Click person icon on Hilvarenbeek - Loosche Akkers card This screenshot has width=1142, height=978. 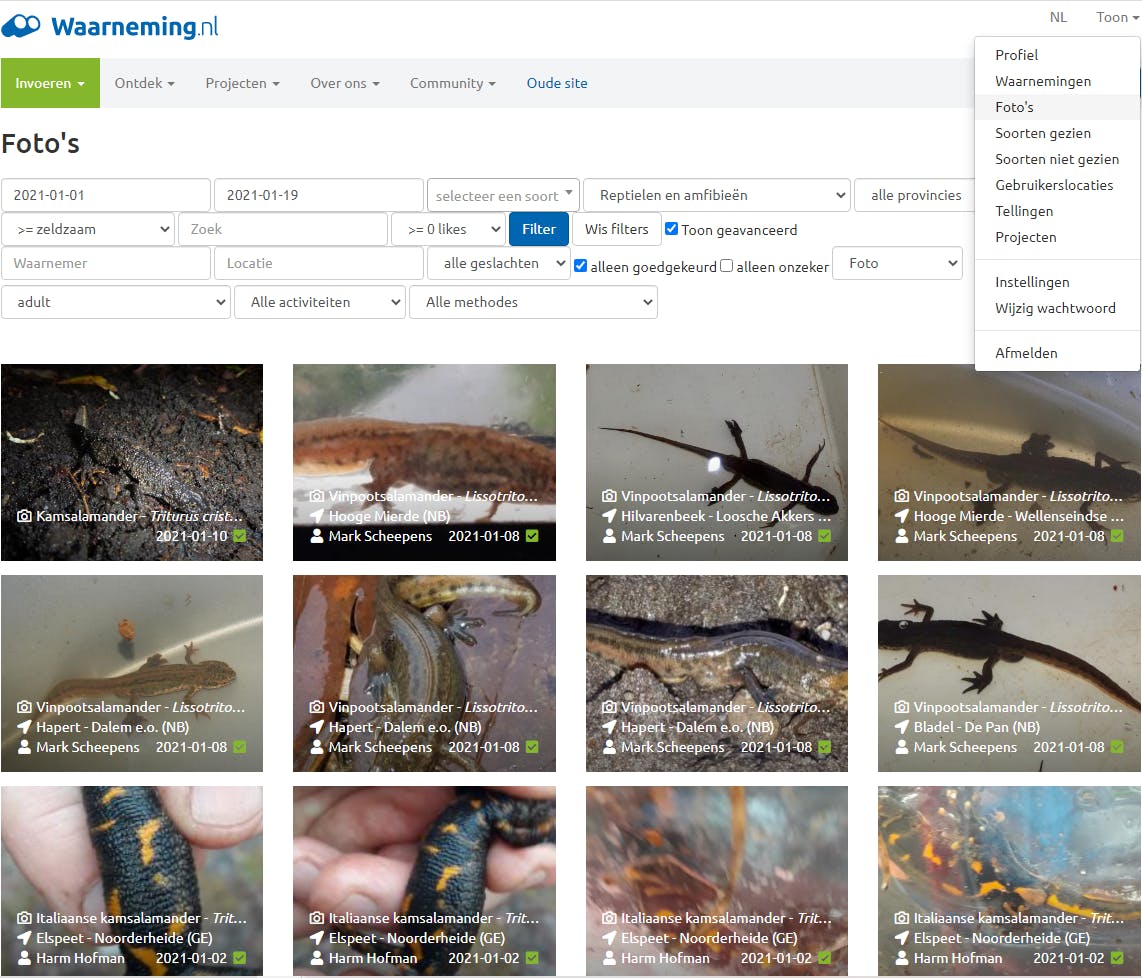(610, 536)
